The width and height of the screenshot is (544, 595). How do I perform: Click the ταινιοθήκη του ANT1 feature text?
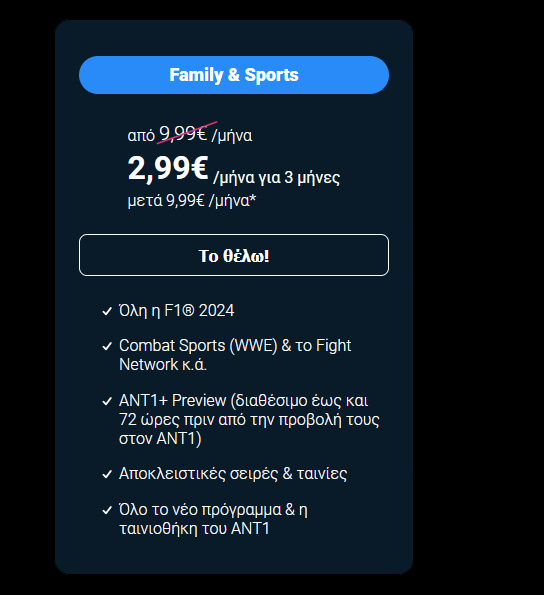194,528
